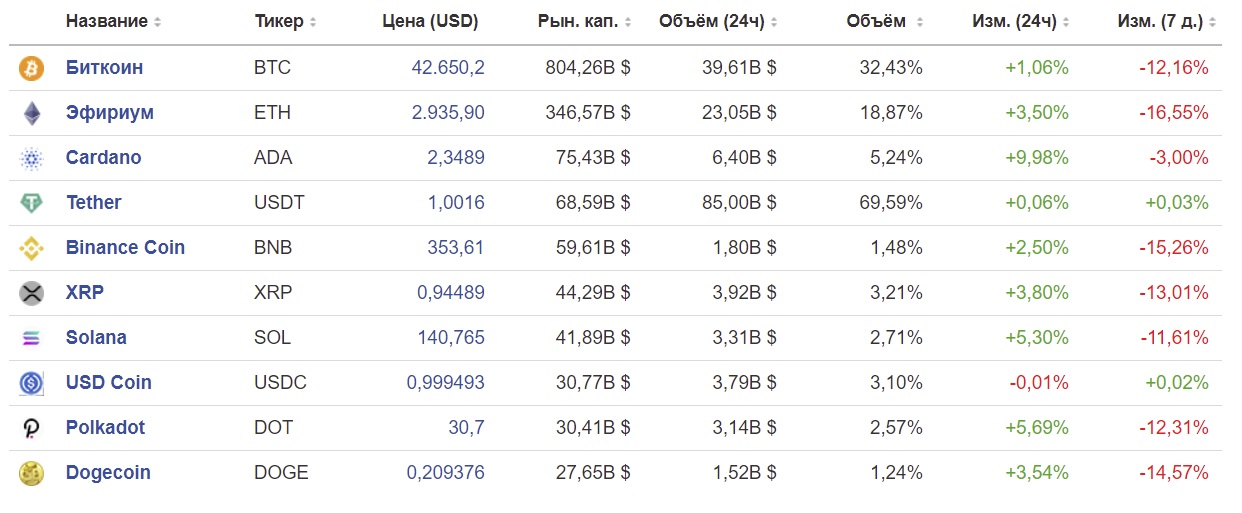Viewport: 1242px width, 513px height.
Task: Click the Binance Coin yellow icon
Action: [x=32, y=248]
